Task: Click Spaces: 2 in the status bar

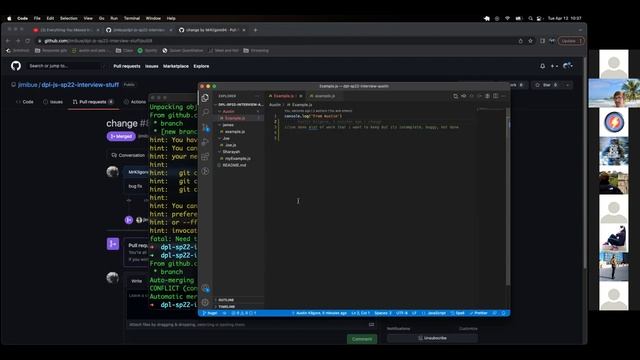Action: coord(383,313)
